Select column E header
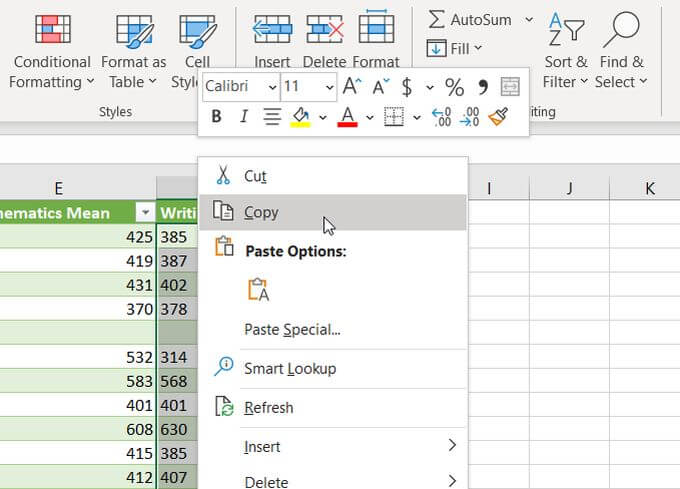Image resolution: width=680 pixels, height=489 pixels. pyautogui.click(x=58, y=188)
